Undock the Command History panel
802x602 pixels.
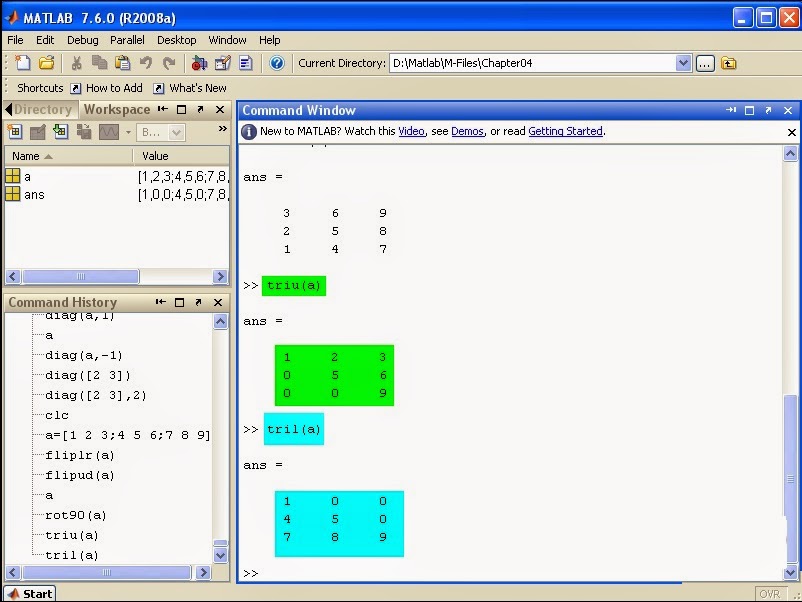pos(198,302)
